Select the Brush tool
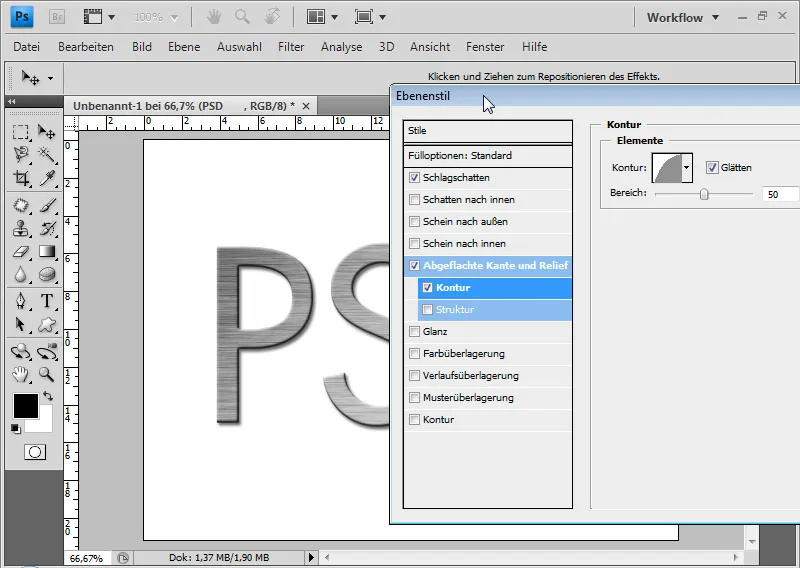The height and width of the screenshot is (568, 800). [x=46, y=205]
